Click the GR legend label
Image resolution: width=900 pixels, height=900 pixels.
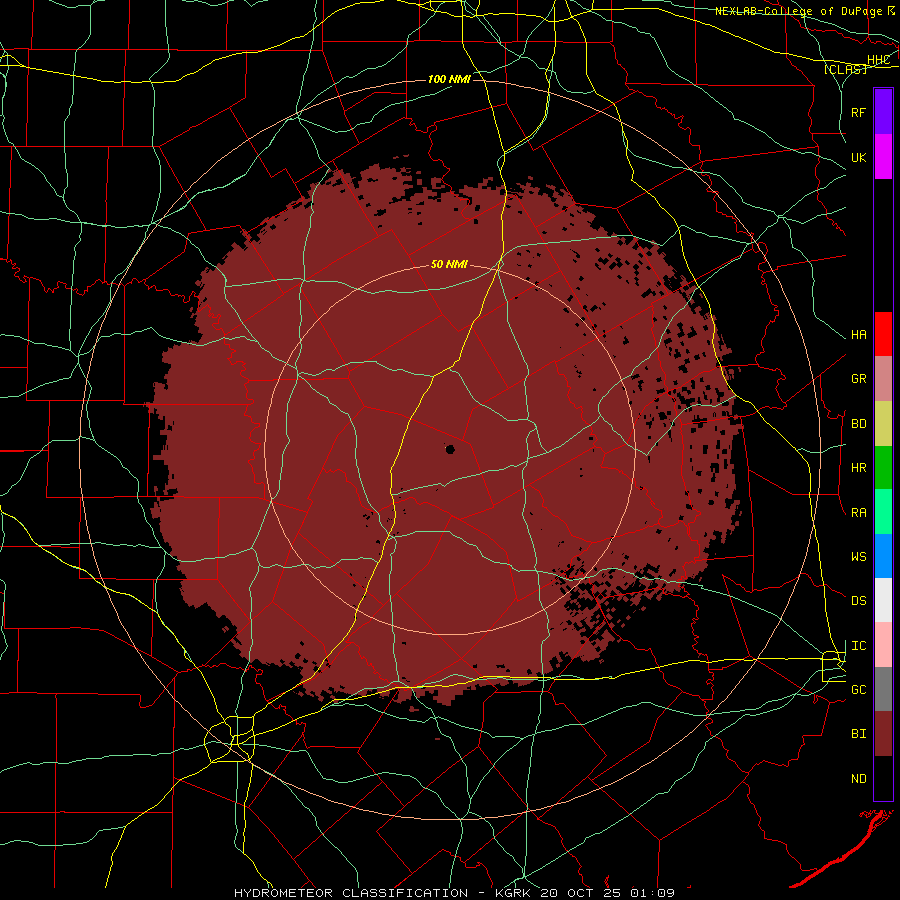(x=858, y=379)
